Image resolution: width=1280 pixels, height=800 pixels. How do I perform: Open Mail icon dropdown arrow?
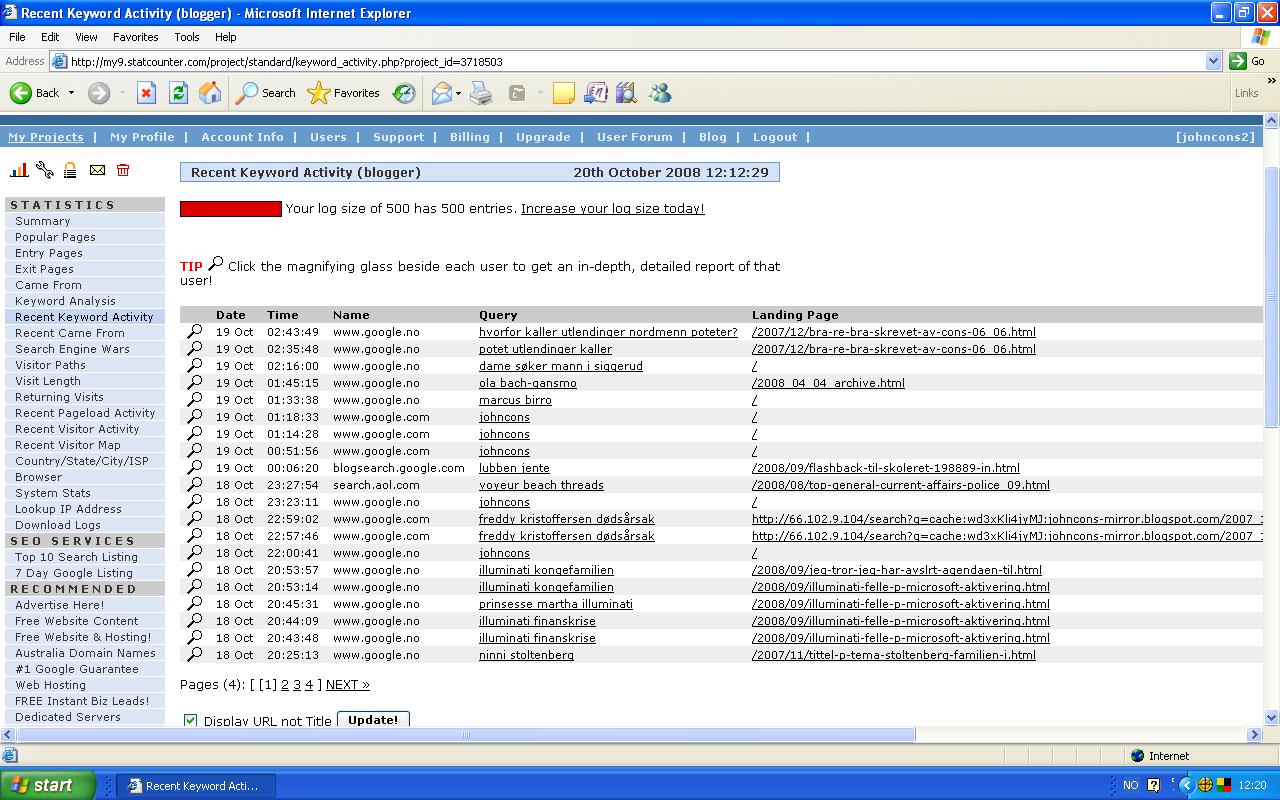click(x=458, y=93)
